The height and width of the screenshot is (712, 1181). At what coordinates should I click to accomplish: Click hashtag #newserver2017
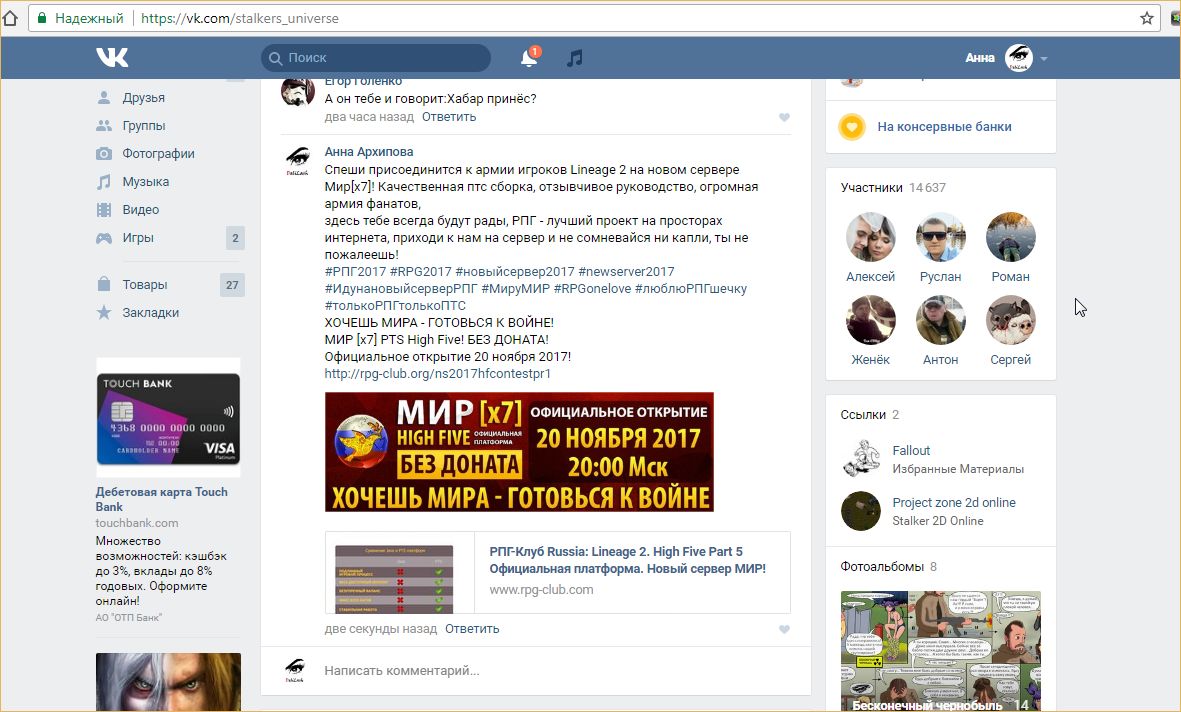626,271
